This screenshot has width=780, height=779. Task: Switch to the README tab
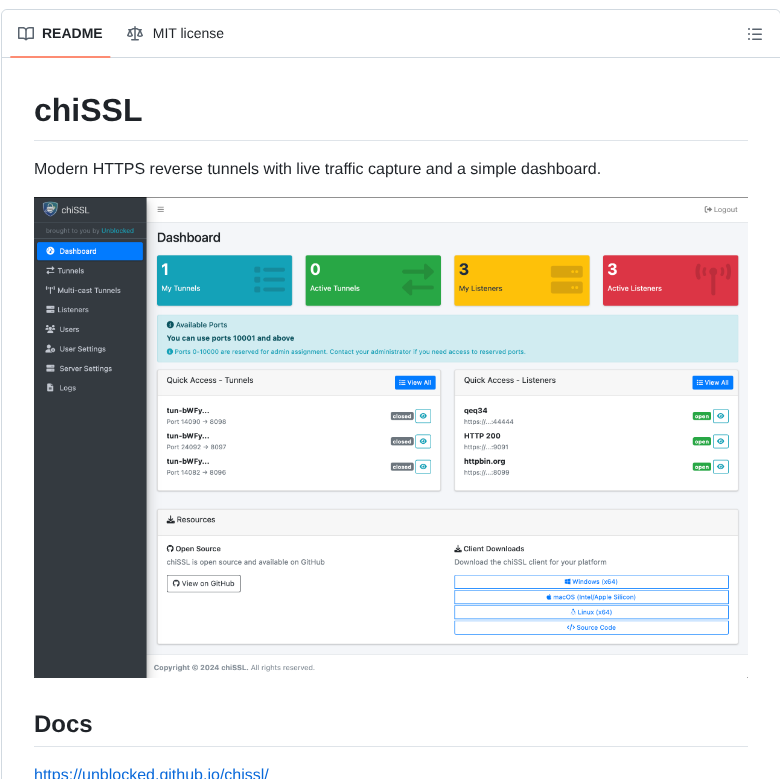60,33
